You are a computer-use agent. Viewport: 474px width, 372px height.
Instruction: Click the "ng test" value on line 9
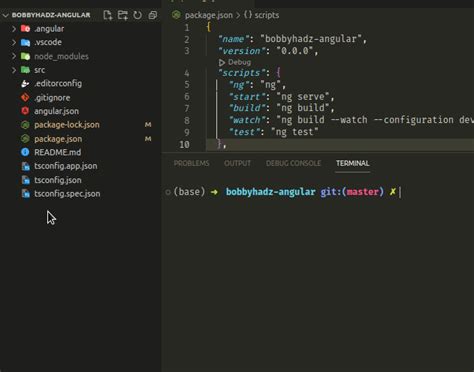point(295,132)
